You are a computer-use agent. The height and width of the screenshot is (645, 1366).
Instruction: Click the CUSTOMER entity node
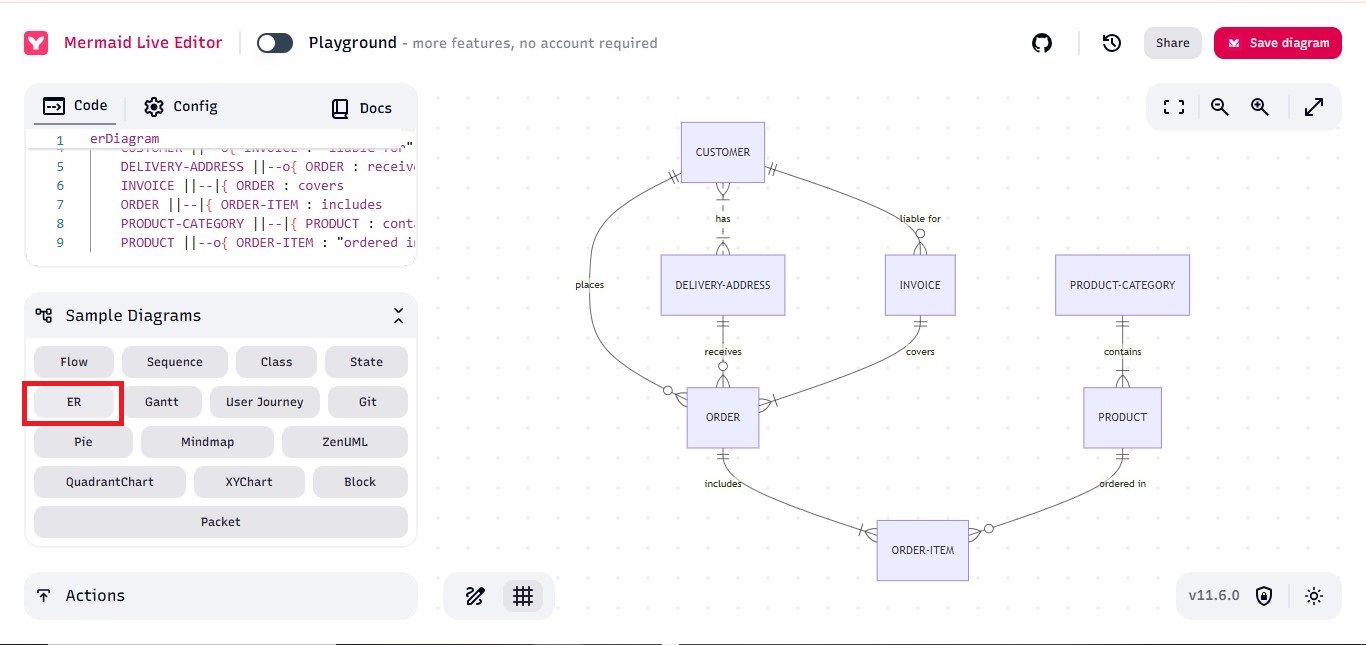click(723, 152)
